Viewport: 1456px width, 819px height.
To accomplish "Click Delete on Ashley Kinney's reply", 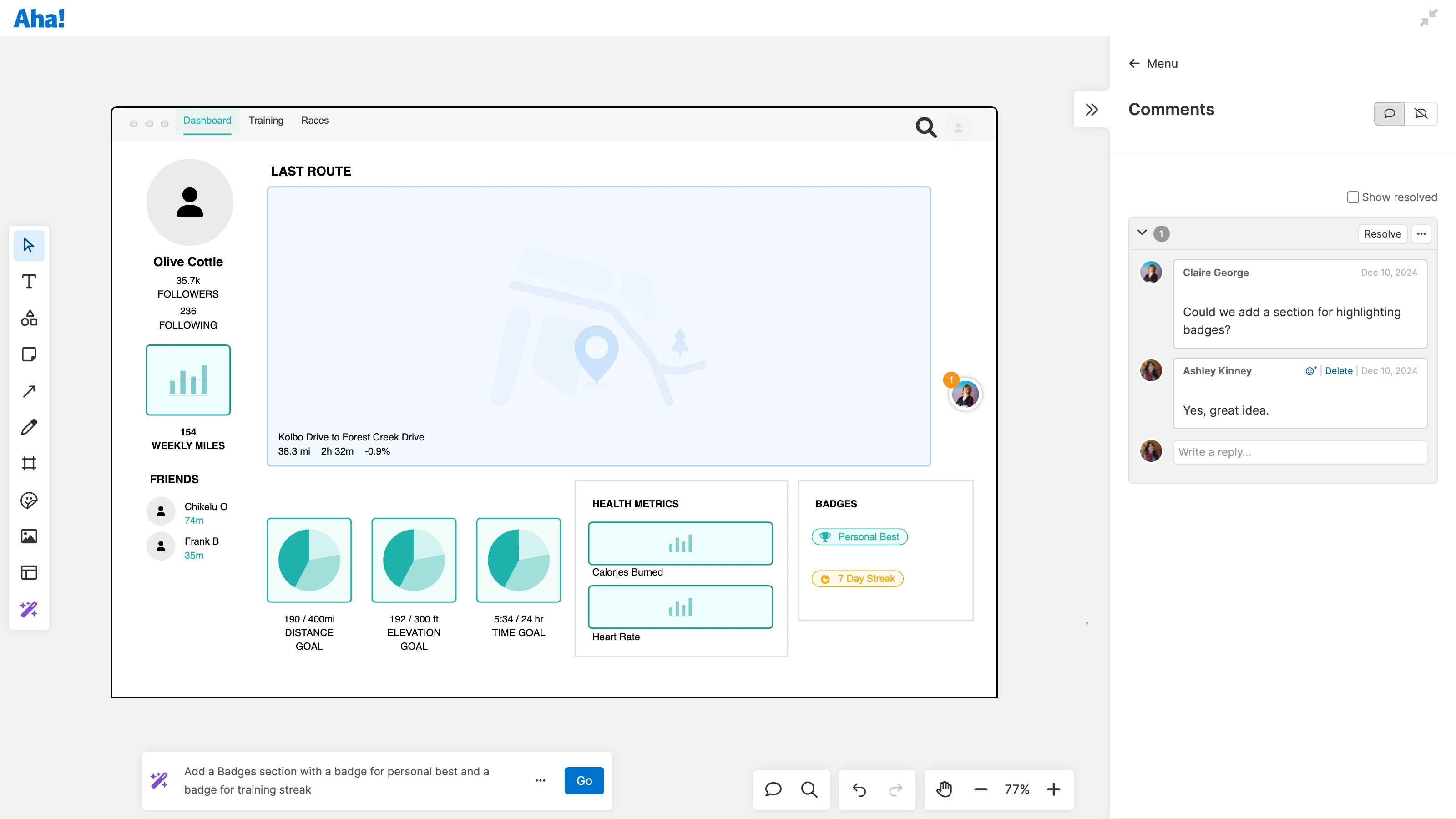I will point(1339,371).
